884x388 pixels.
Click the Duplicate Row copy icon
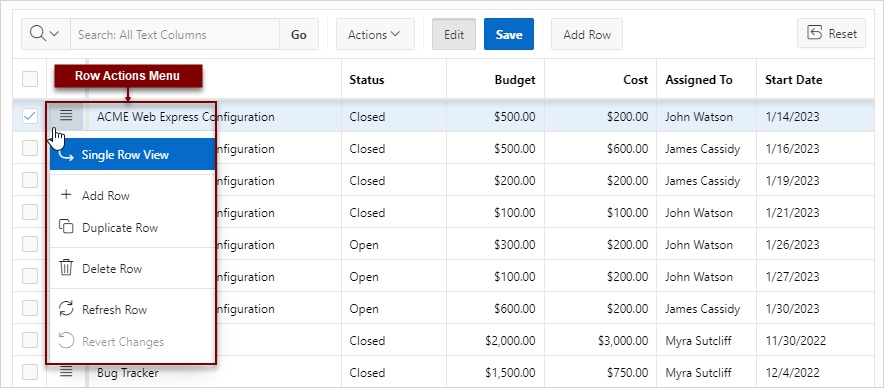pyautogui.click(x=67, y=227)
